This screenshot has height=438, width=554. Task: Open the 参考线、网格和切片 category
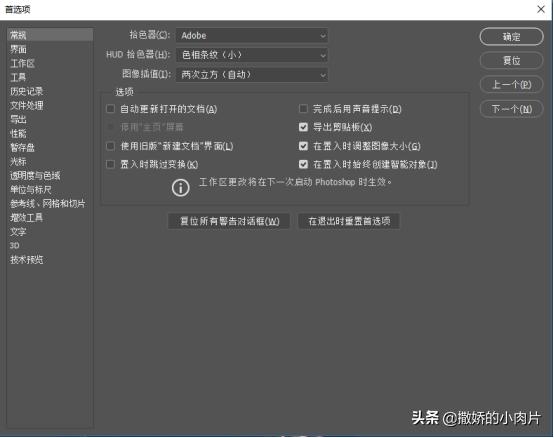pyautogui.click(x=48, y=203)
